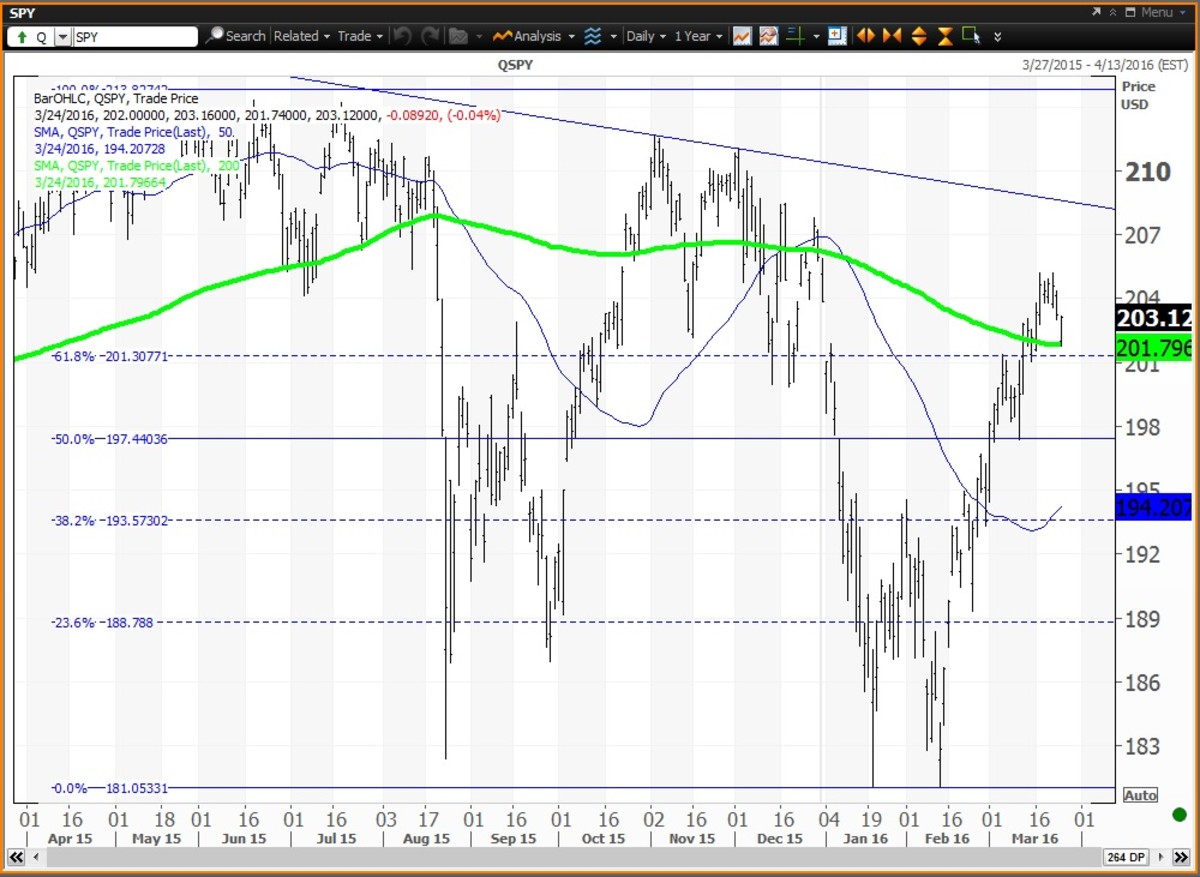Click the blue 194.207 SMA price label

(1156, 508)
